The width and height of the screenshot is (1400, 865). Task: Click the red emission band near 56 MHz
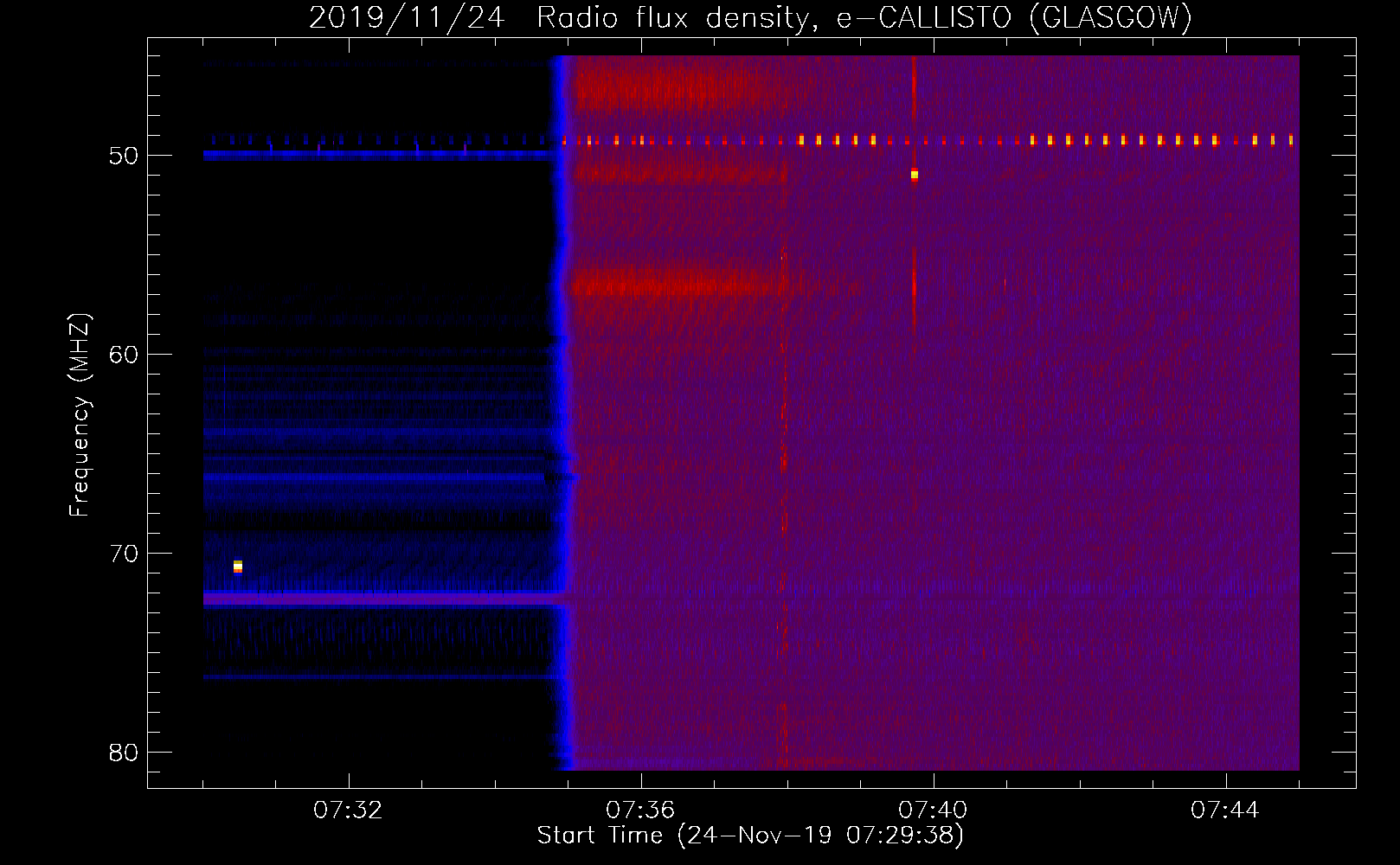click(x=675, y=284)
